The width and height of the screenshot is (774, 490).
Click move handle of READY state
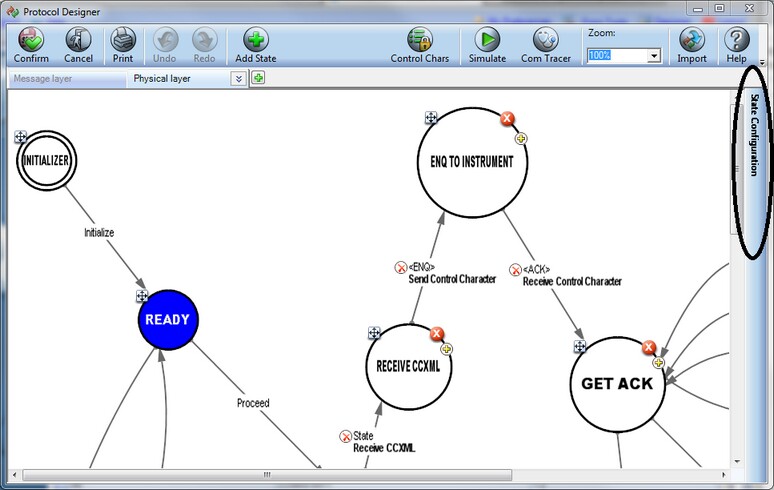(x=142, y=296)
